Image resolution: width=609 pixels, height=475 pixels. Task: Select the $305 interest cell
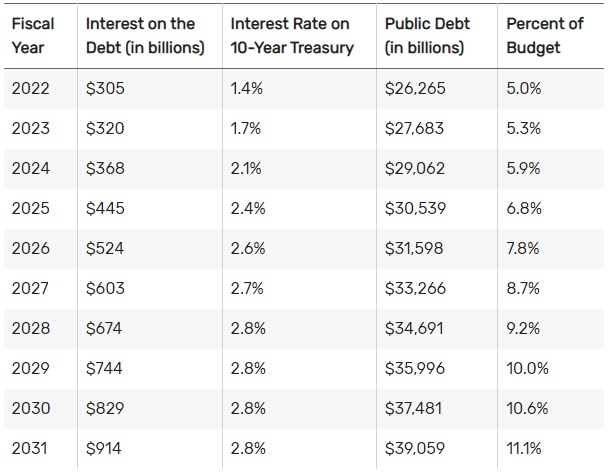pos(105,88)
